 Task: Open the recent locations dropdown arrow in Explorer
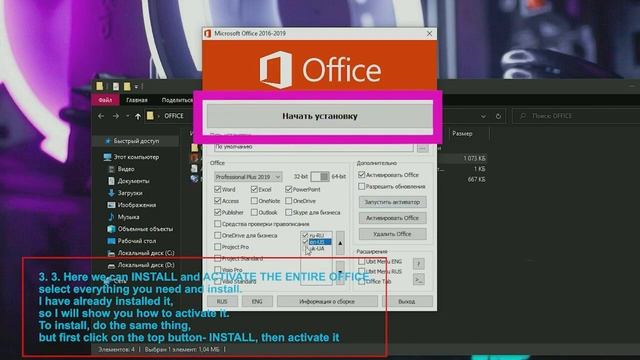pyautogui.click(x=128, y=116)
